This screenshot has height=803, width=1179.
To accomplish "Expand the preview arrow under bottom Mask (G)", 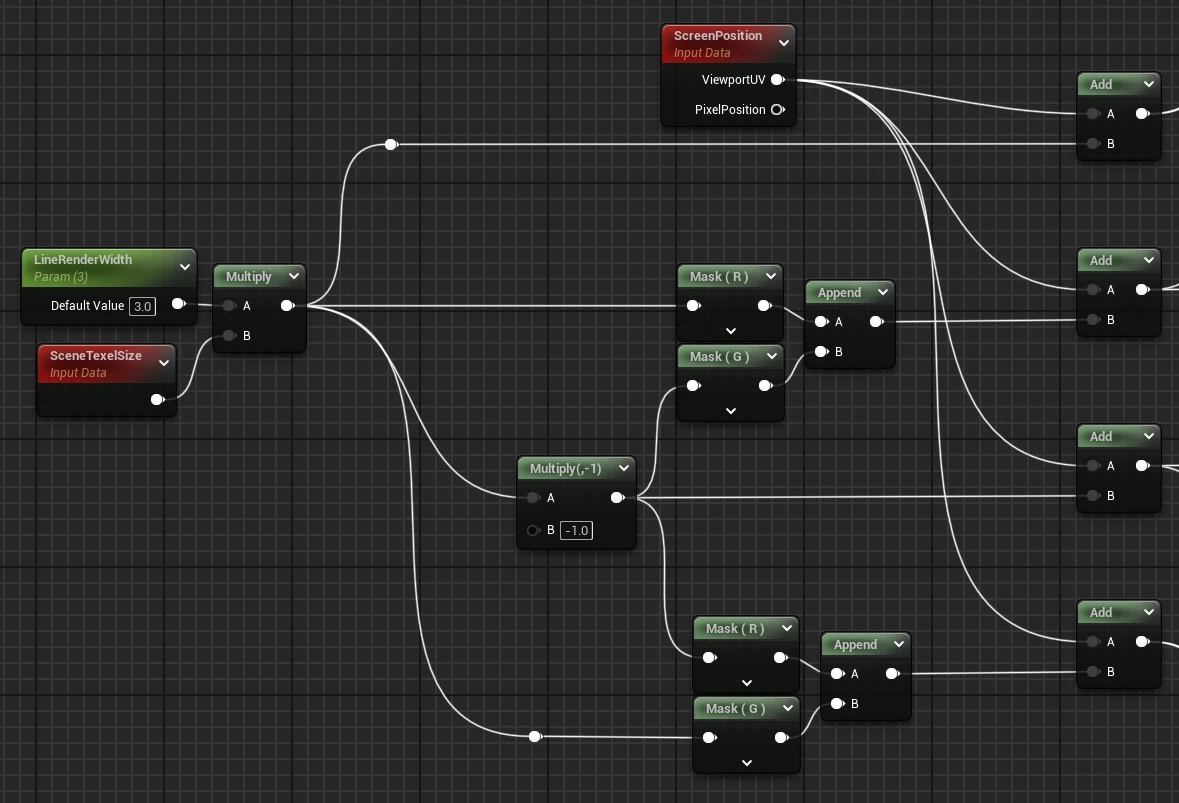I will coord(747,763).
